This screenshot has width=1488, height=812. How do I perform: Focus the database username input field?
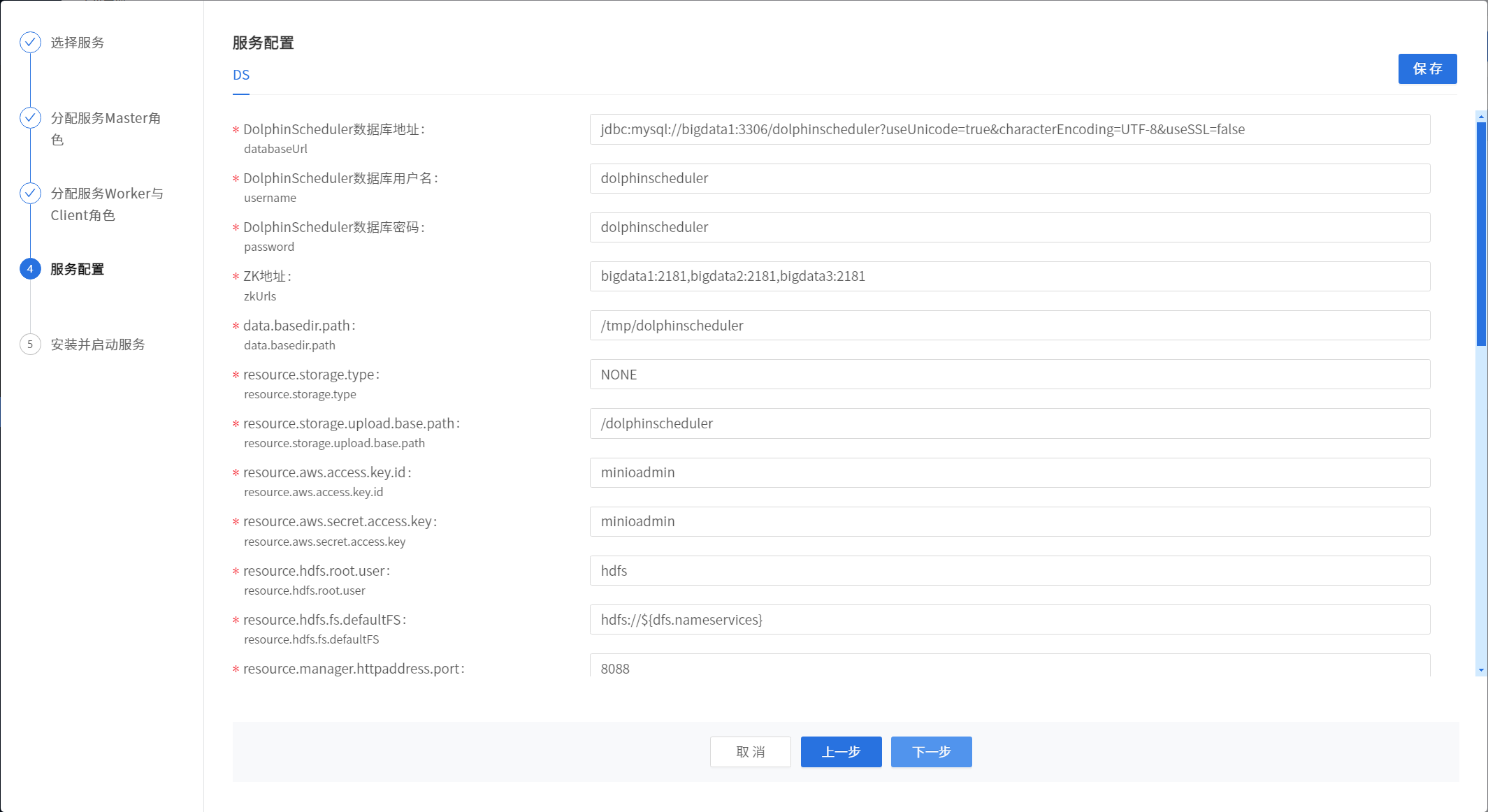coord(1009,179)
